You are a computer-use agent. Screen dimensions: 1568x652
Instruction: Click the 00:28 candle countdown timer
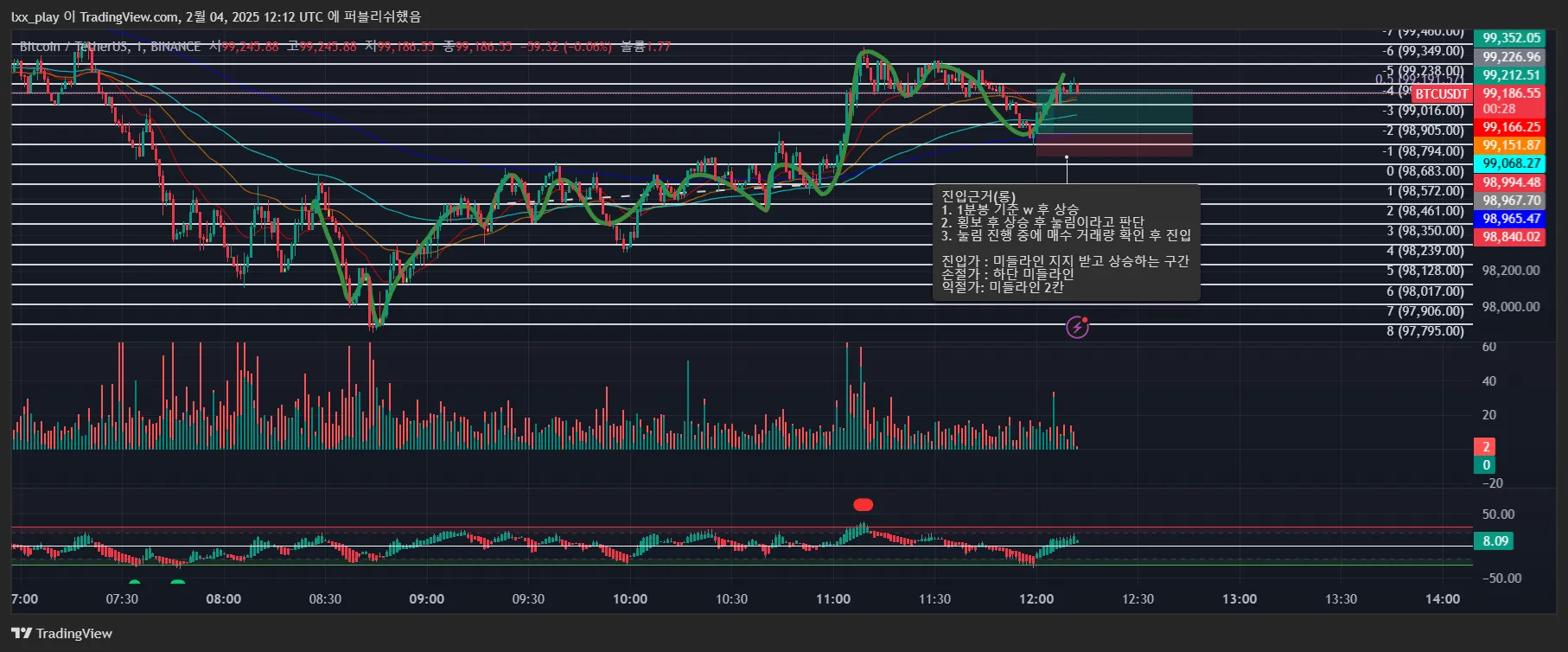(1499, 109)
